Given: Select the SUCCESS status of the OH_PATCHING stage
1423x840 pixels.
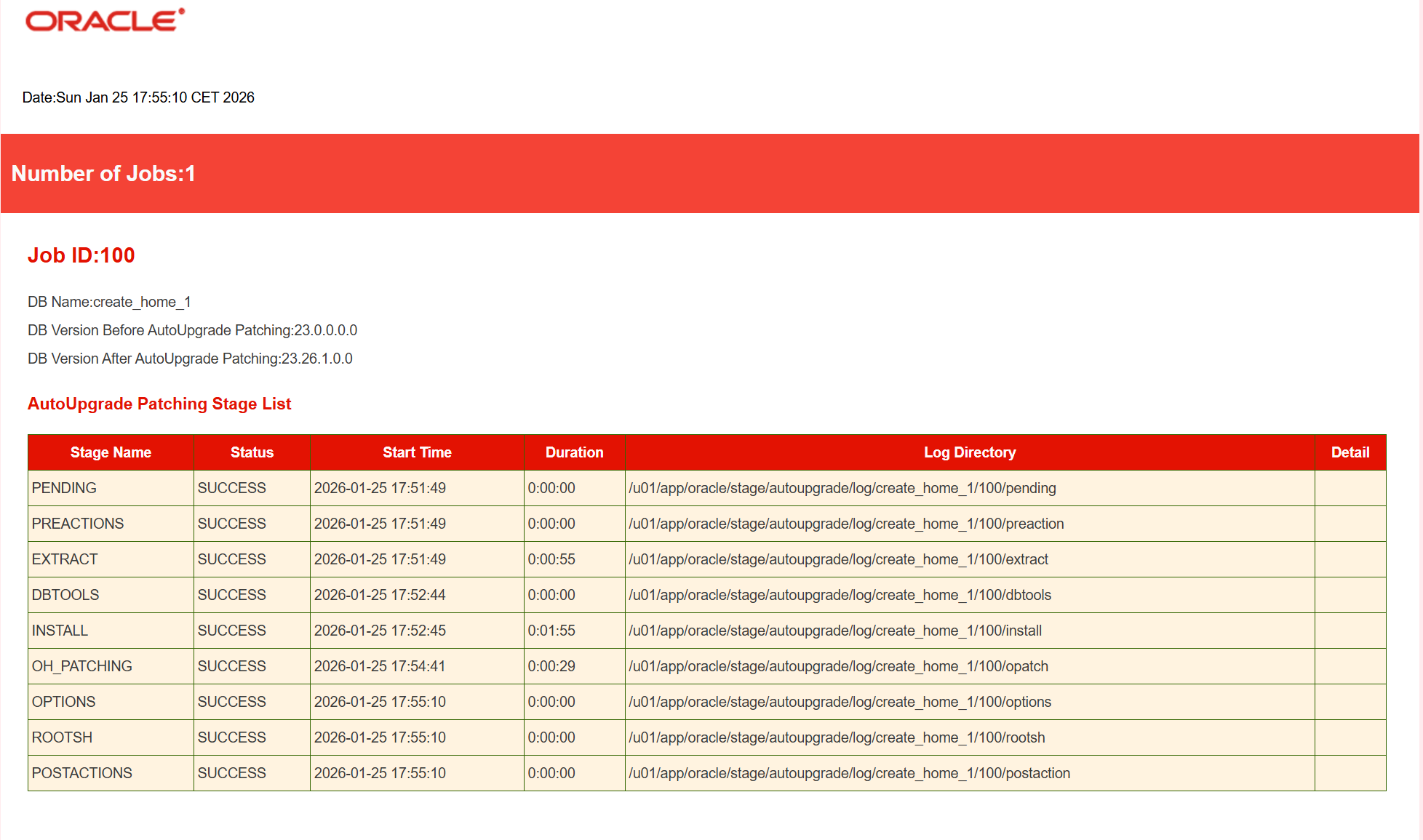Looking at the screenshot, I should coord(231,666).
